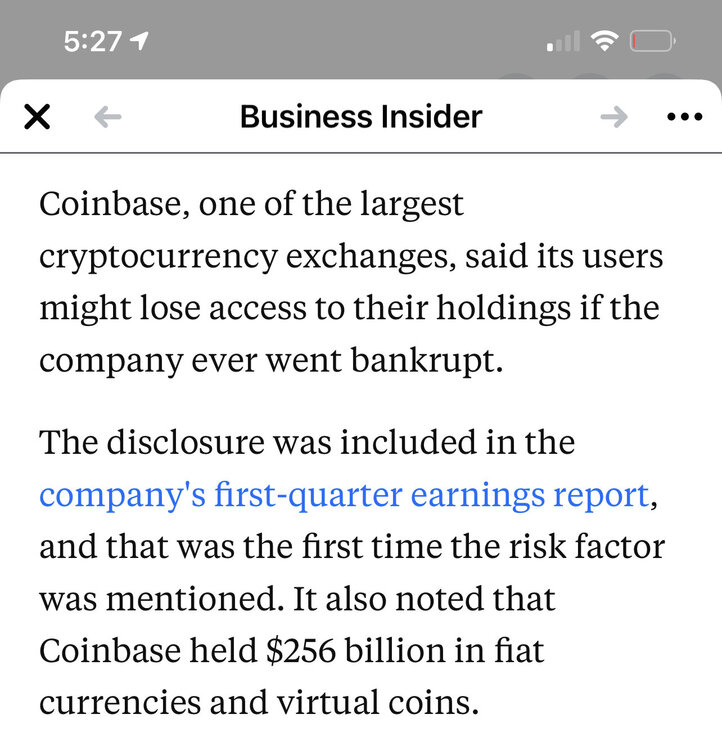Image resolution: width=722 pixels, height=750 pixels.
Task: Open the company's first-quarter earnings report link
Action: [x=344, y=494]
